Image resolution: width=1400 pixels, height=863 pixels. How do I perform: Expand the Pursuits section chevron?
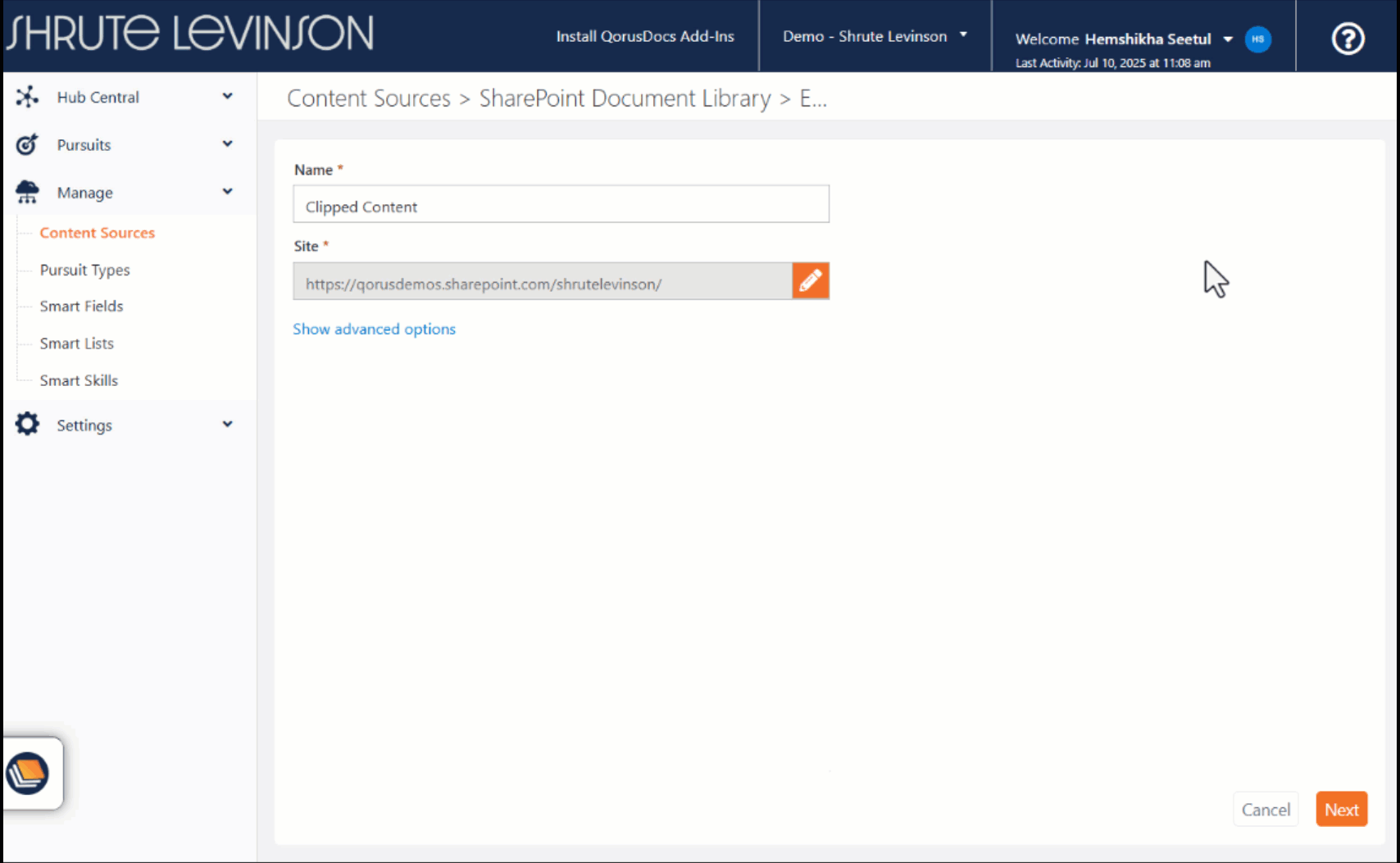point(227,144)
